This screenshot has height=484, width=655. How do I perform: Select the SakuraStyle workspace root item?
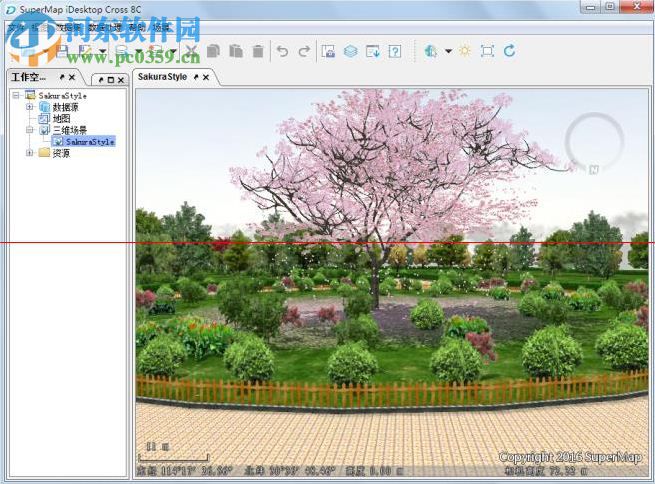pyautogui.click(x=63, y=96)
